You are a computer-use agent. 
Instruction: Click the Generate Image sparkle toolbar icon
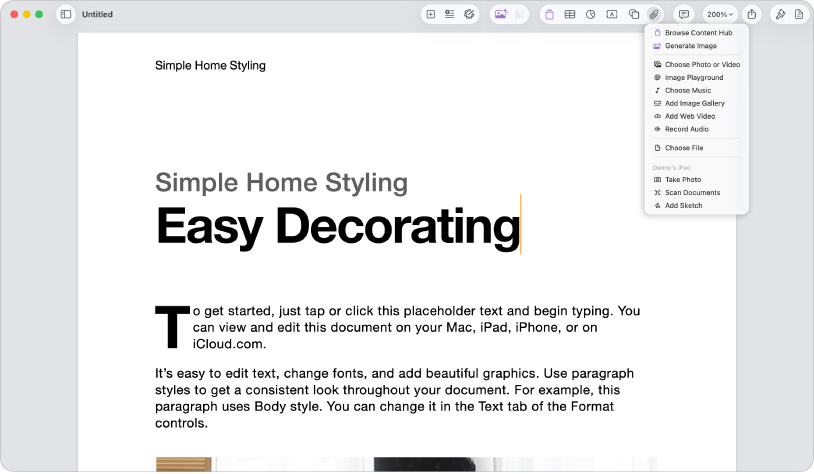501,15
